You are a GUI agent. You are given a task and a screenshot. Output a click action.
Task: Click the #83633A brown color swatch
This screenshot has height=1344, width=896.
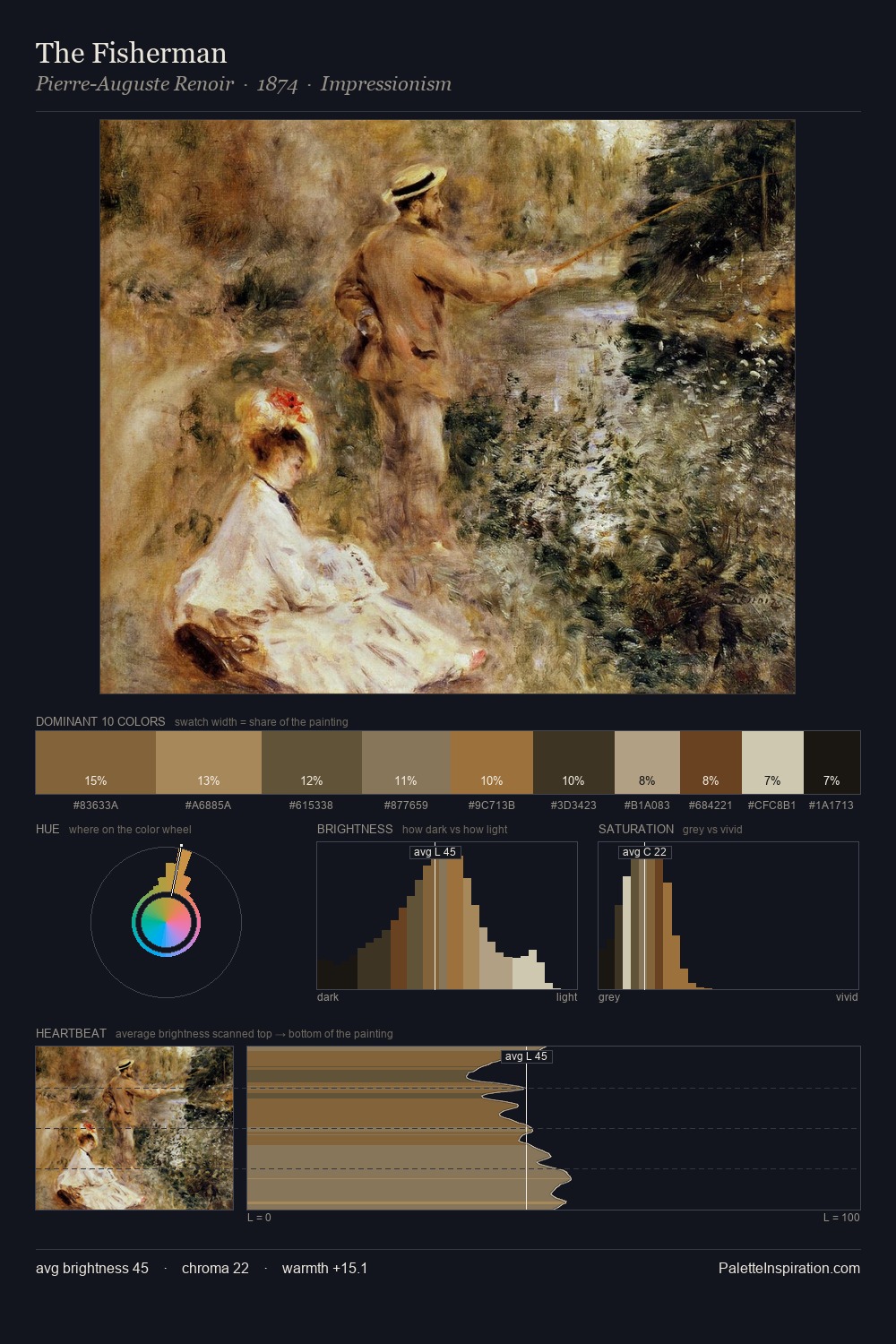click(x=96, y=762)
